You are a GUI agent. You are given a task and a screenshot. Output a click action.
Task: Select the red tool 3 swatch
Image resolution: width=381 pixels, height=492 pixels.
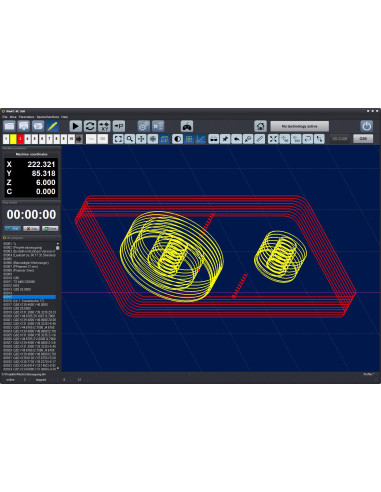pyautogui.click(x=20, y=139)
